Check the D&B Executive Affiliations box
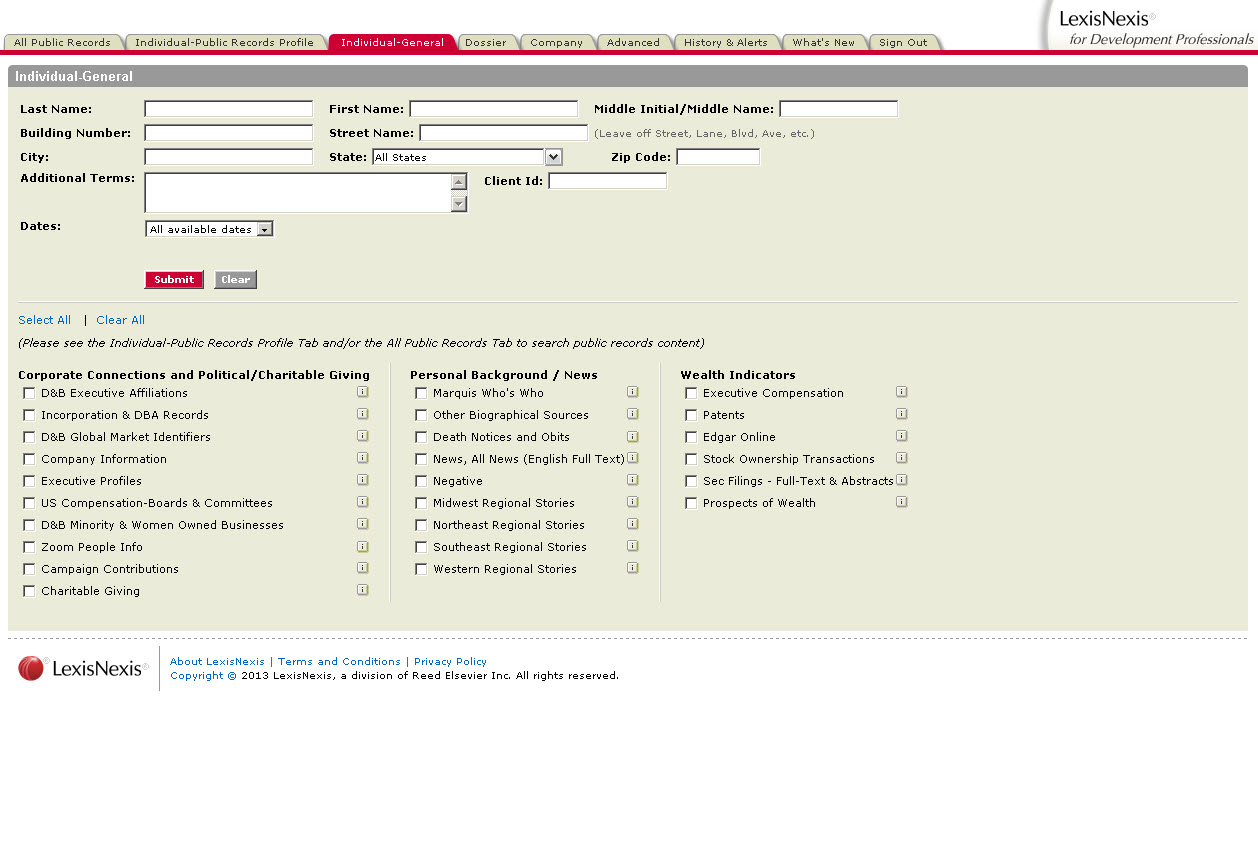Screen dimensions: 1258x845 tap(29, 393)
